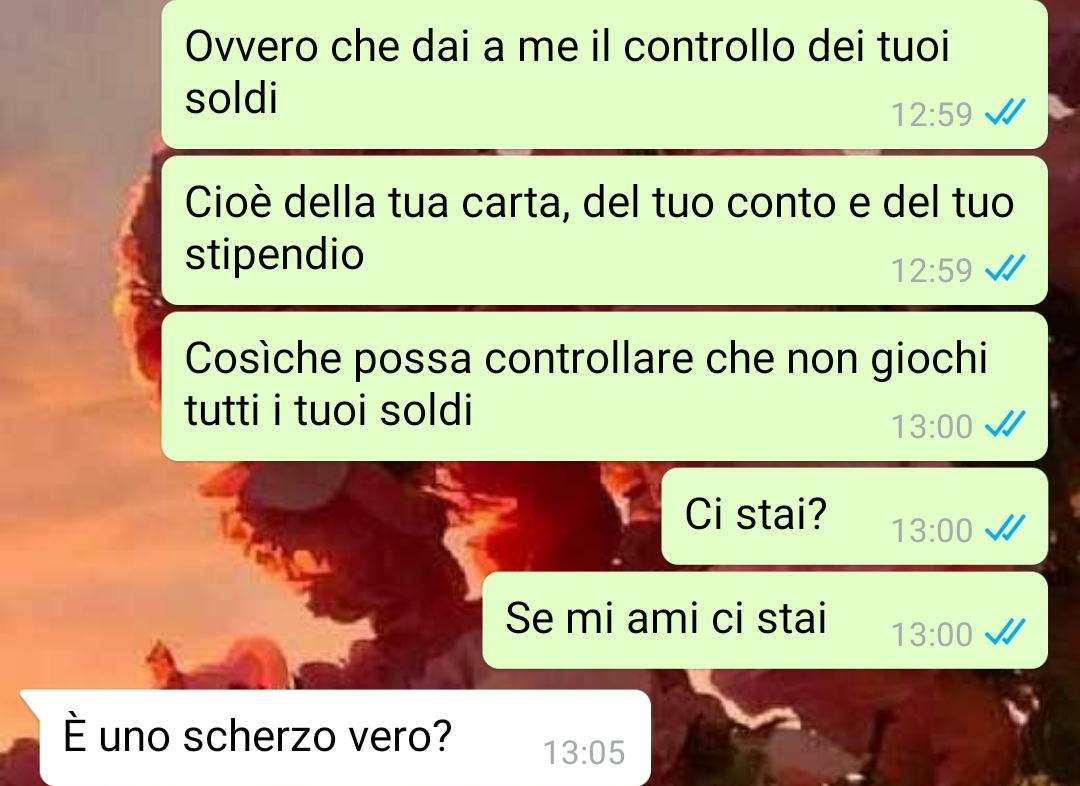This screenshot has height=786, width=1080.
Task: Tap the 12:59 timestamp on 'stipendio' message
Action: (931, 270)
